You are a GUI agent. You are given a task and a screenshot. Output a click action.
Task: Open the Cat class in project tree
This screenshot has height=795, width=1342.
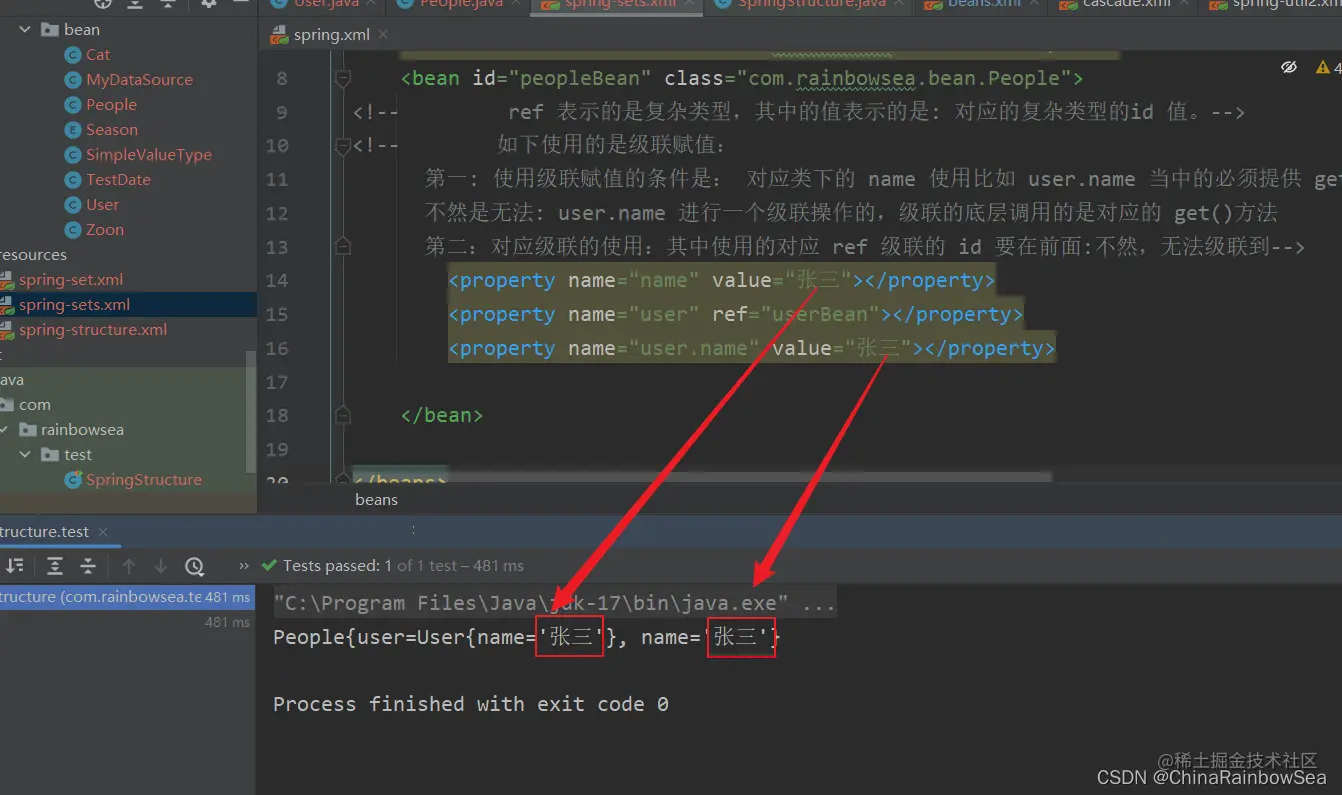(98, 55)
